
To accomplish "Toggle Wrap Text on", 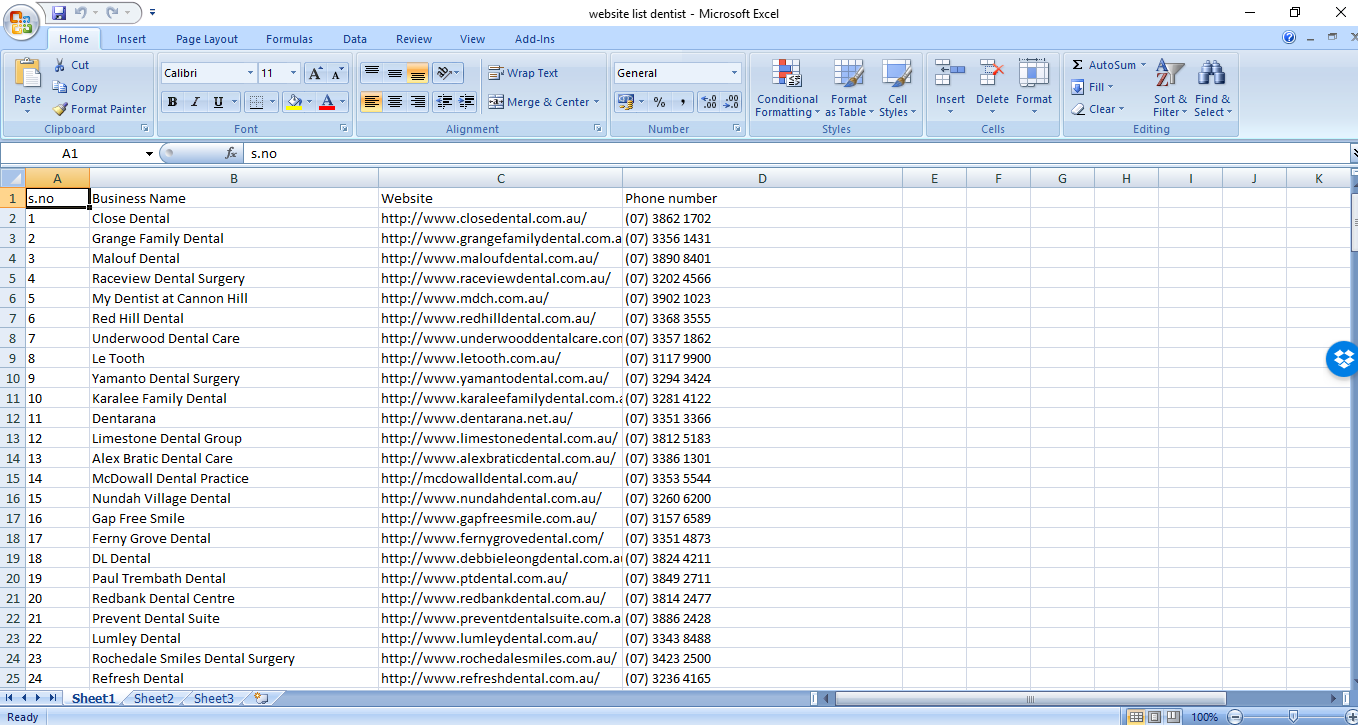I will point(523,73).
